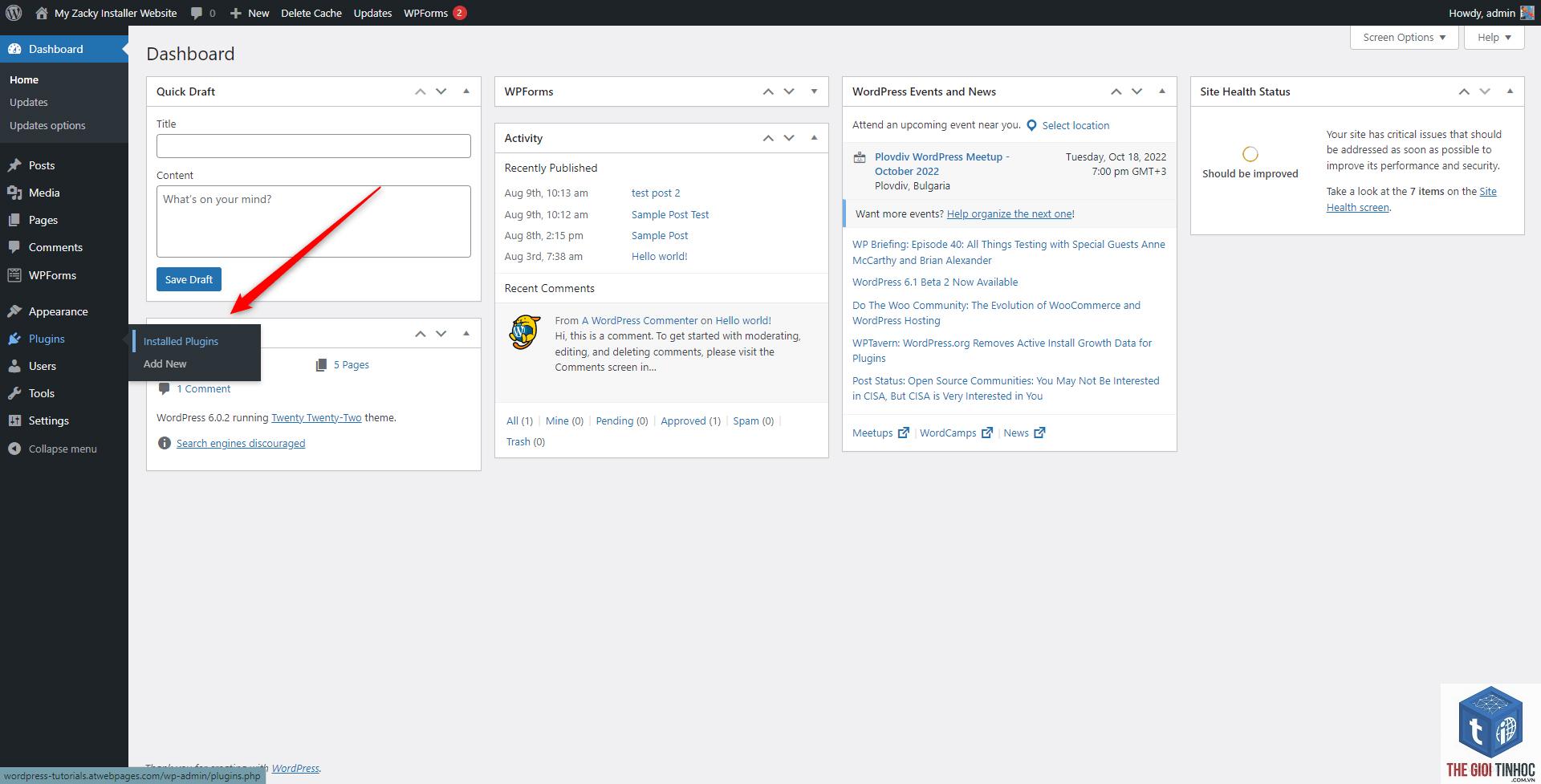Viewport: 1541px width, 784px height.
Task: Click Help organize the next one link
Action: [1009, 213]
